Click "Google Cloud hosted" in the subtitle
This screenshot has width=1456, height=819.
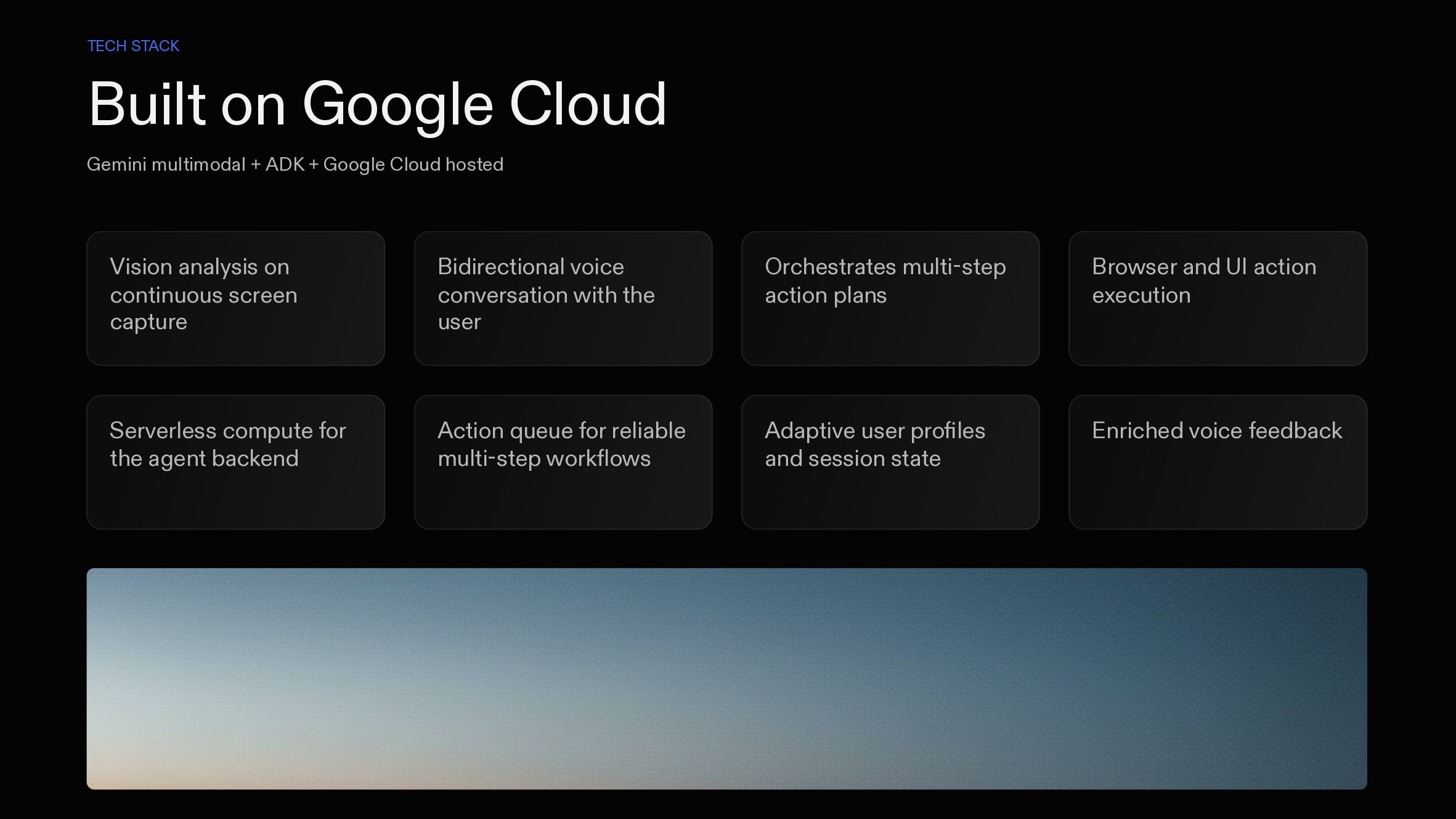click(x=413, y=165)
